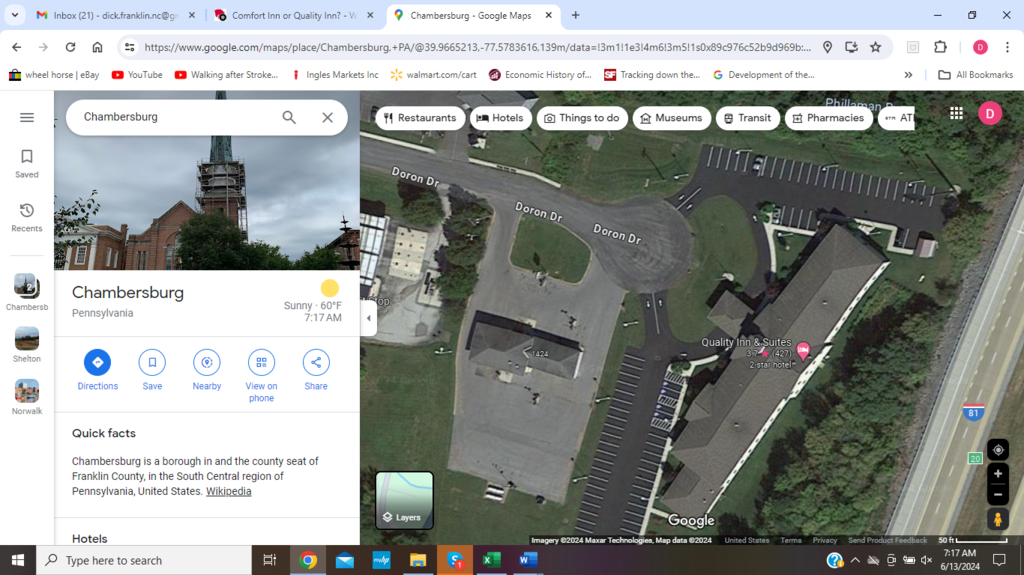1024x575 pixels.
Task: Open the wheel horse eBay bookmark
Action: point(54,75)
